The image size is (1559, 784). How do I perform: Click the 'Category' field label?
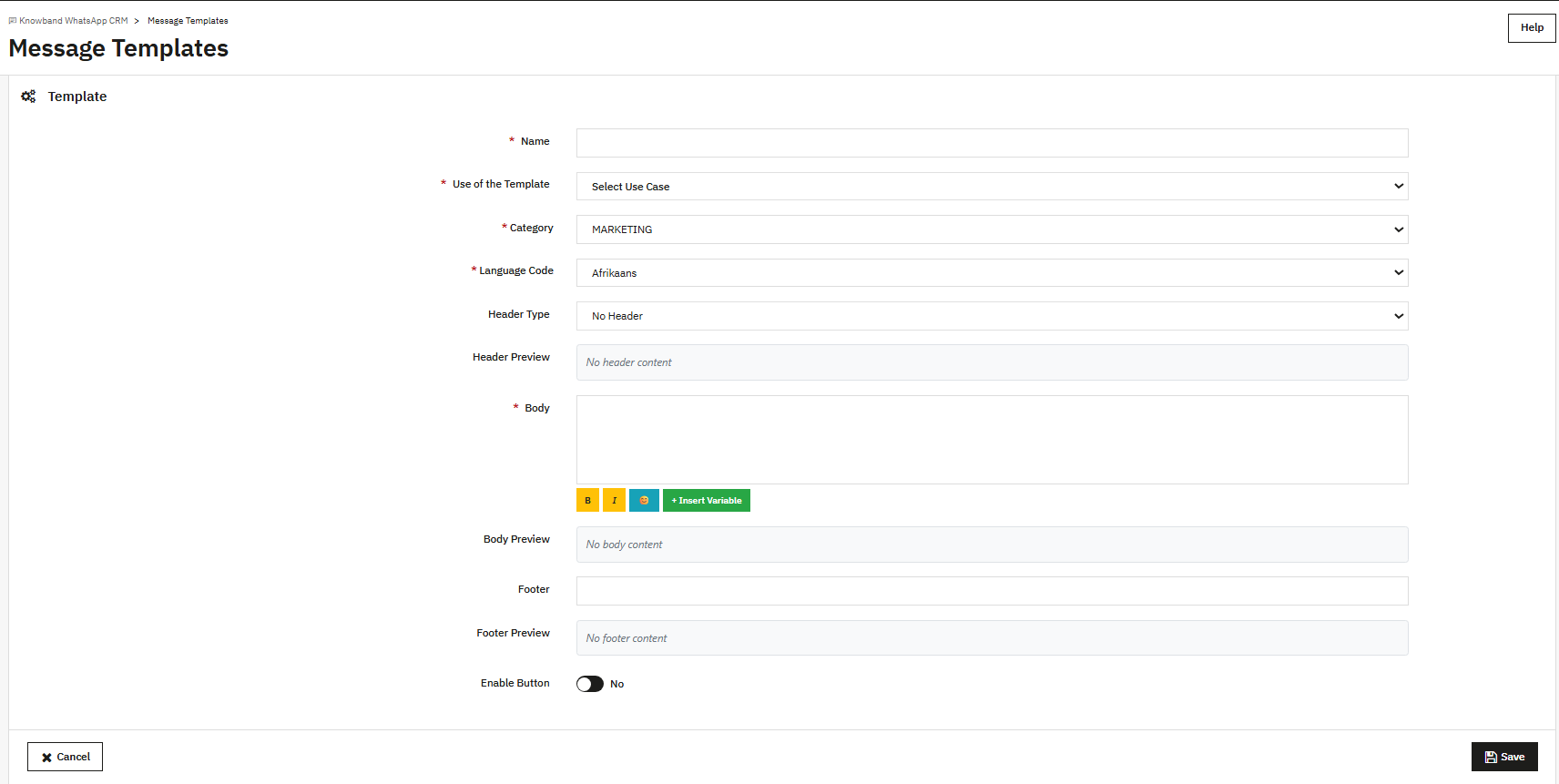click(532, 228)
